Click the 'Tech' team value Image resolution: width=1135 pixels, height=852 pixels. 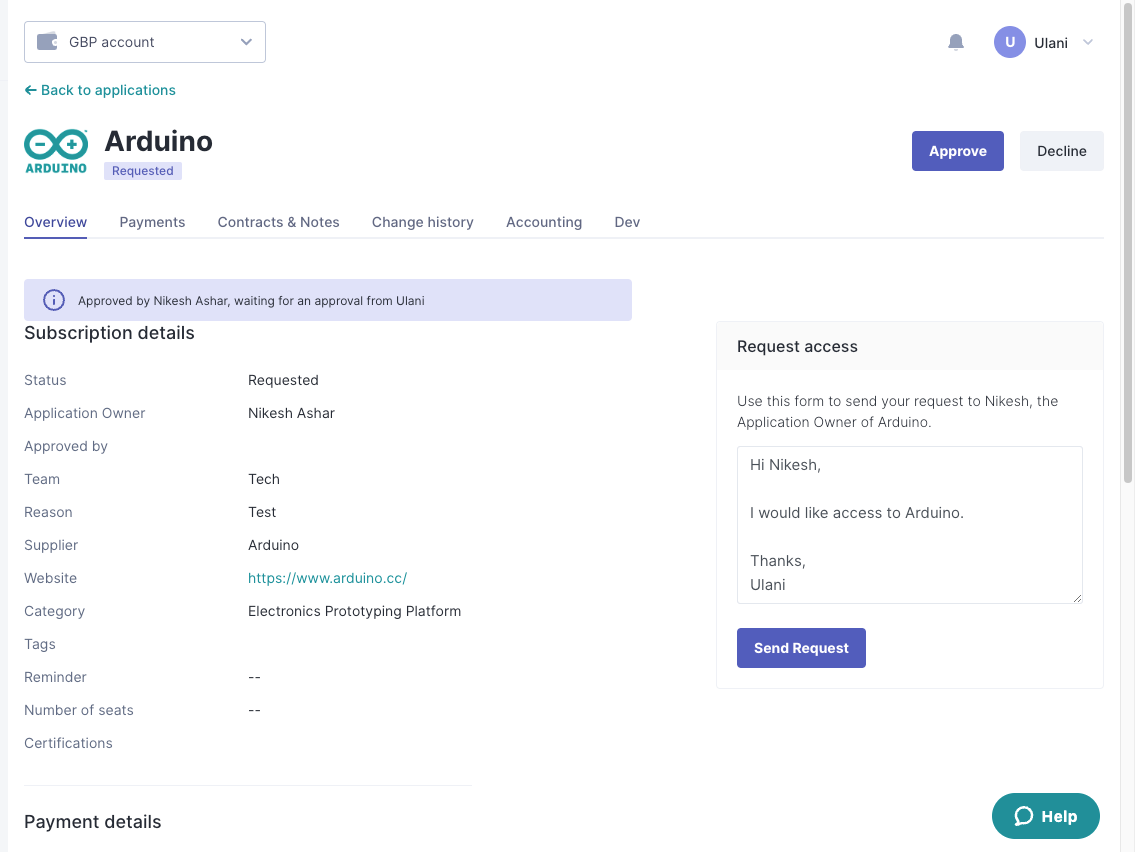tap(263, 479)
